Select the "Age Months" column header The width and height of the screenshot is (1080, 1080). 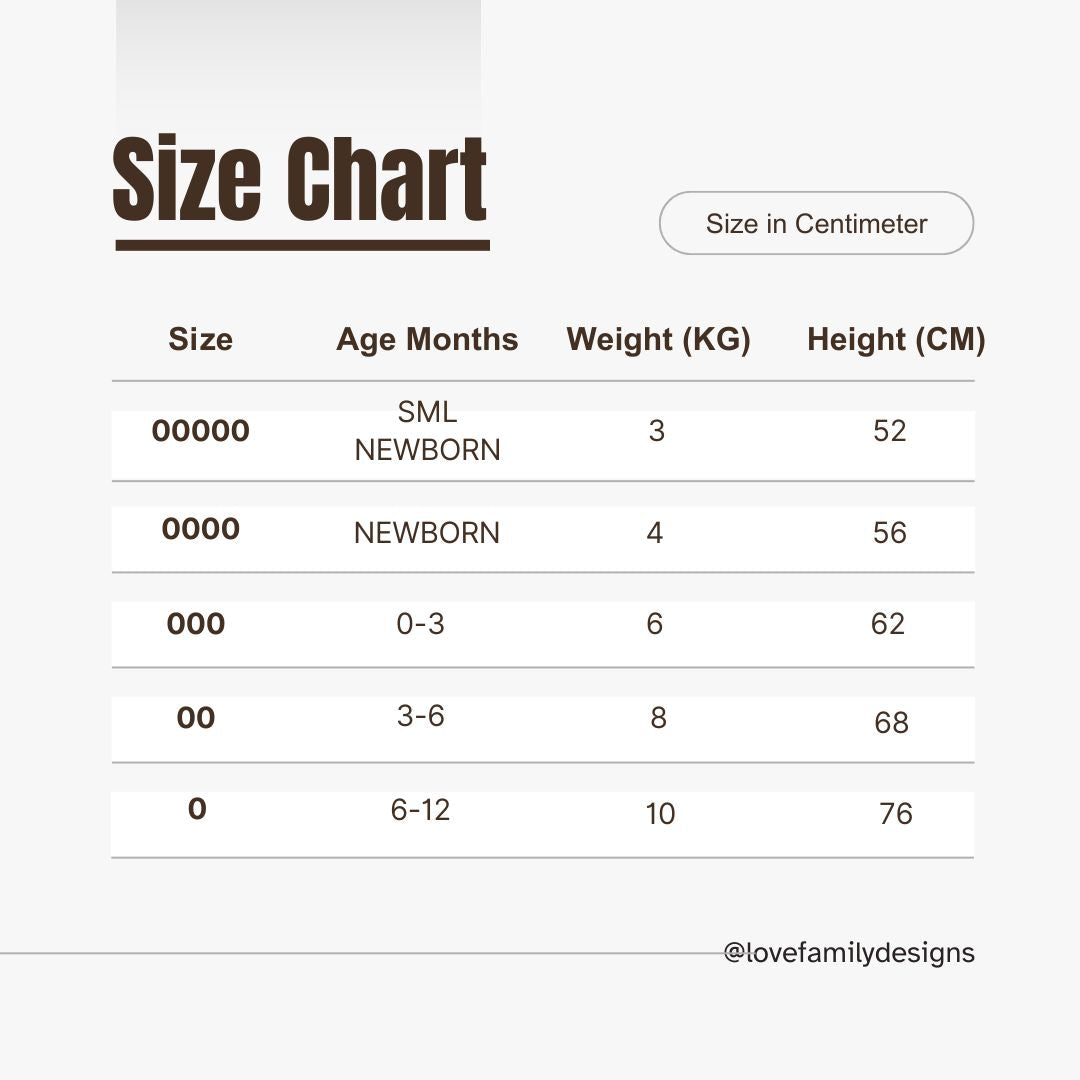pyautogui.click(x=427, y=340)
